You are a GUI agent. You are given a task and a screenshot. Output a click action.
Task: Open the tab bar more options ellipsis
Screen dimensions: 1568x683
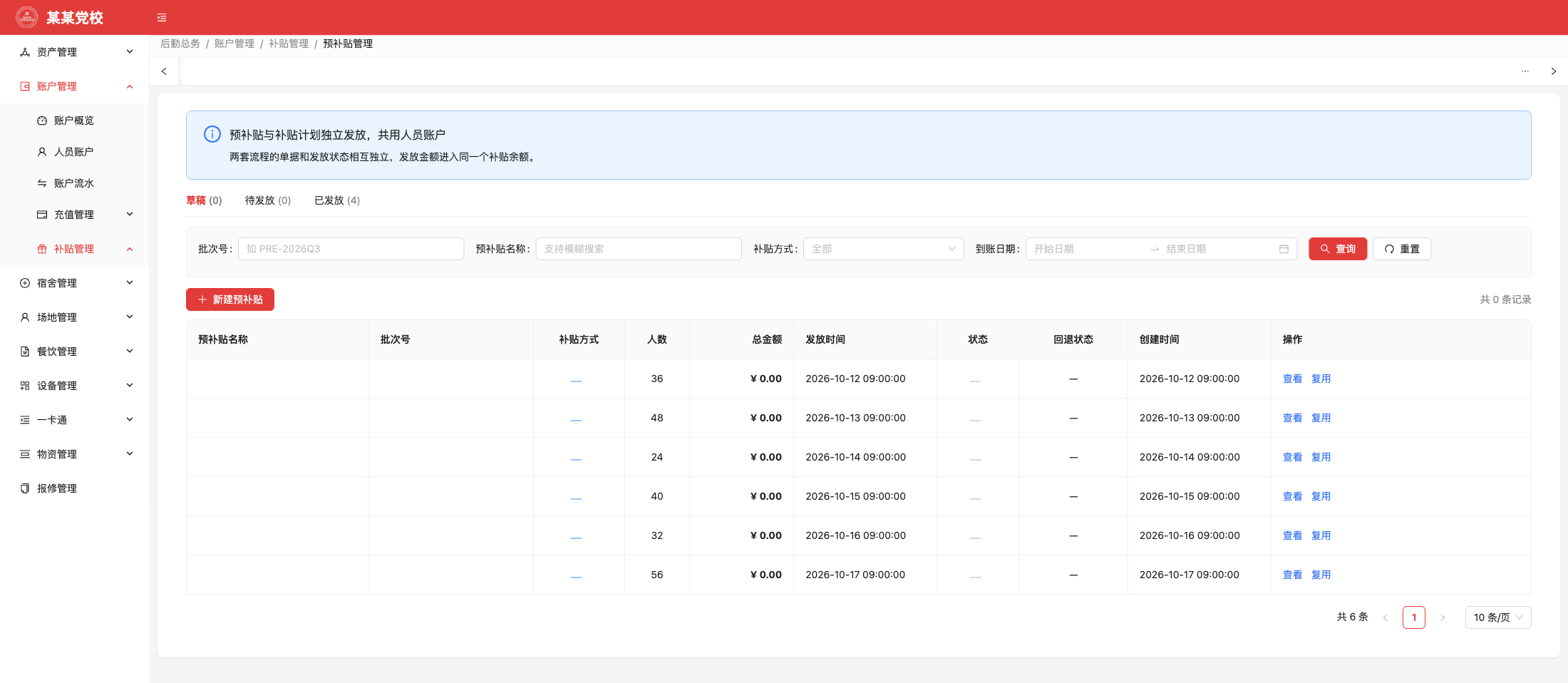tap(1525, 71)
